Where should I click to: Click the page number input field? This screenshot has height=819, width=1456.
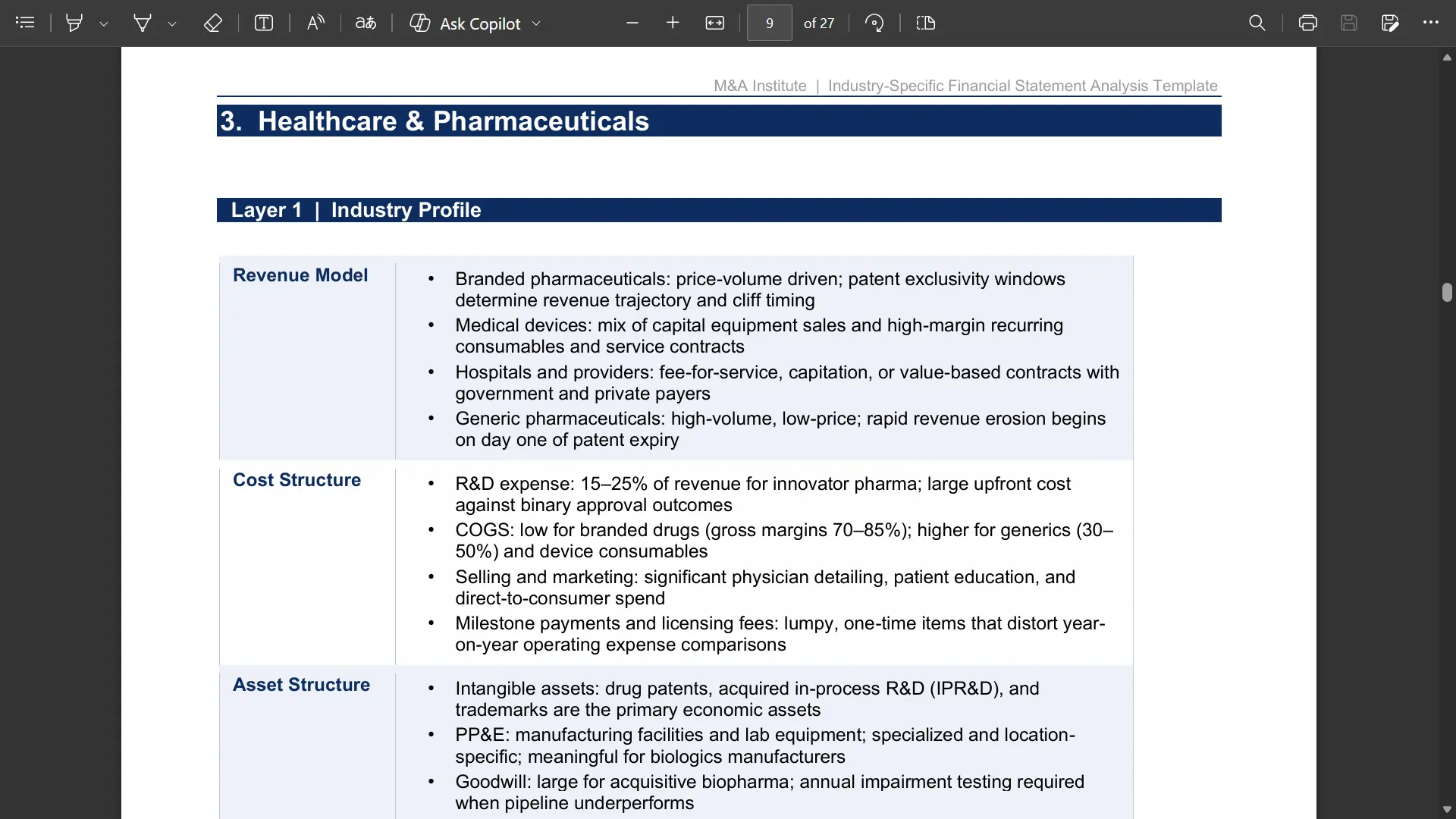pyautogui.click(x=770, y=23)
